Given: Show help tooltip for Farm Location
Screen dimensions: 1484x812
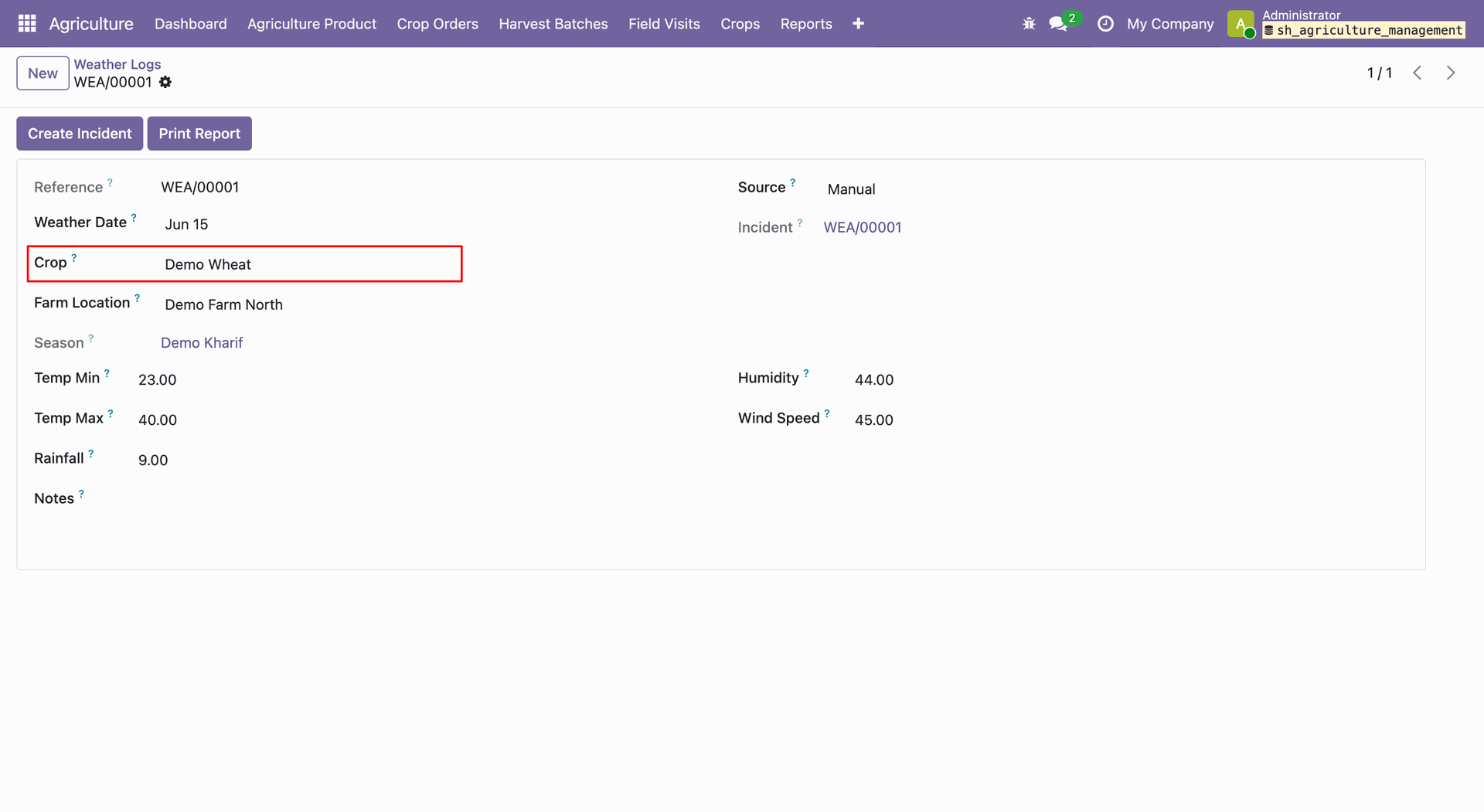Looking at the screenshot, I should coord(138,298).
